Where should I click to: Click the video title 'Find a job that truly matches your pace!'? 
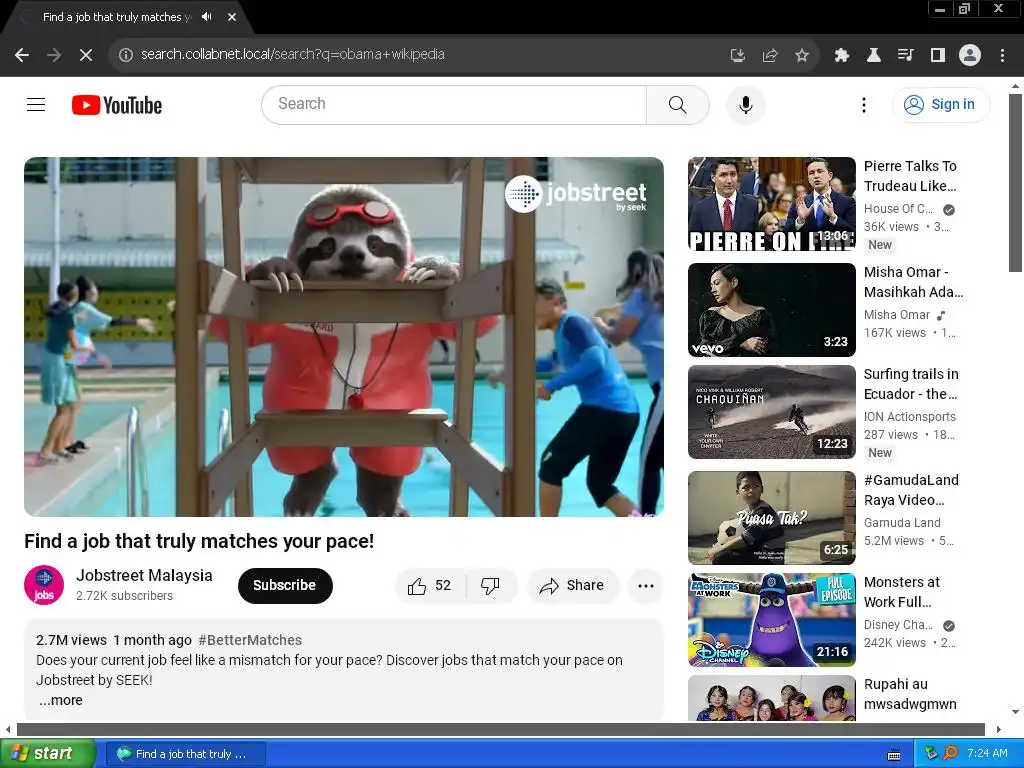tap(199, 541)
